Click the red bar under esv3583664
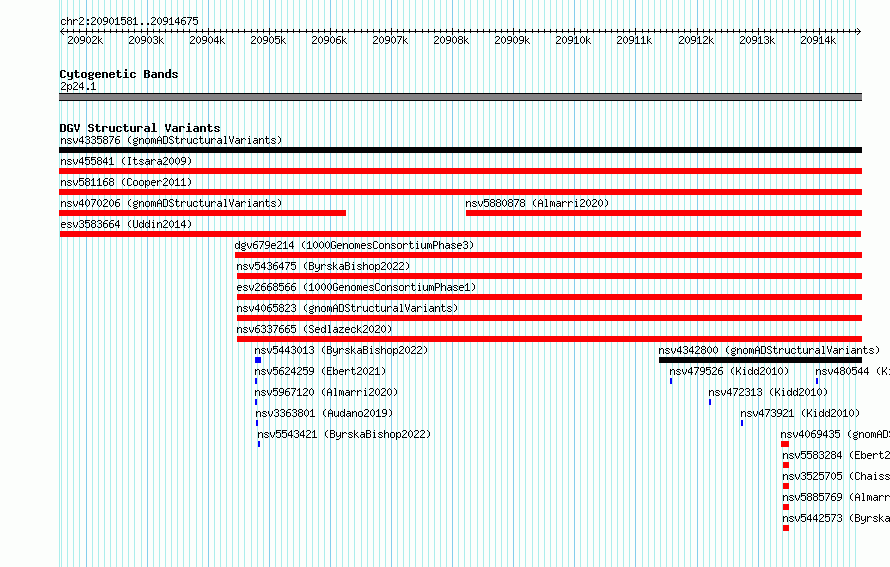890x567 pixels. point(460,234)
